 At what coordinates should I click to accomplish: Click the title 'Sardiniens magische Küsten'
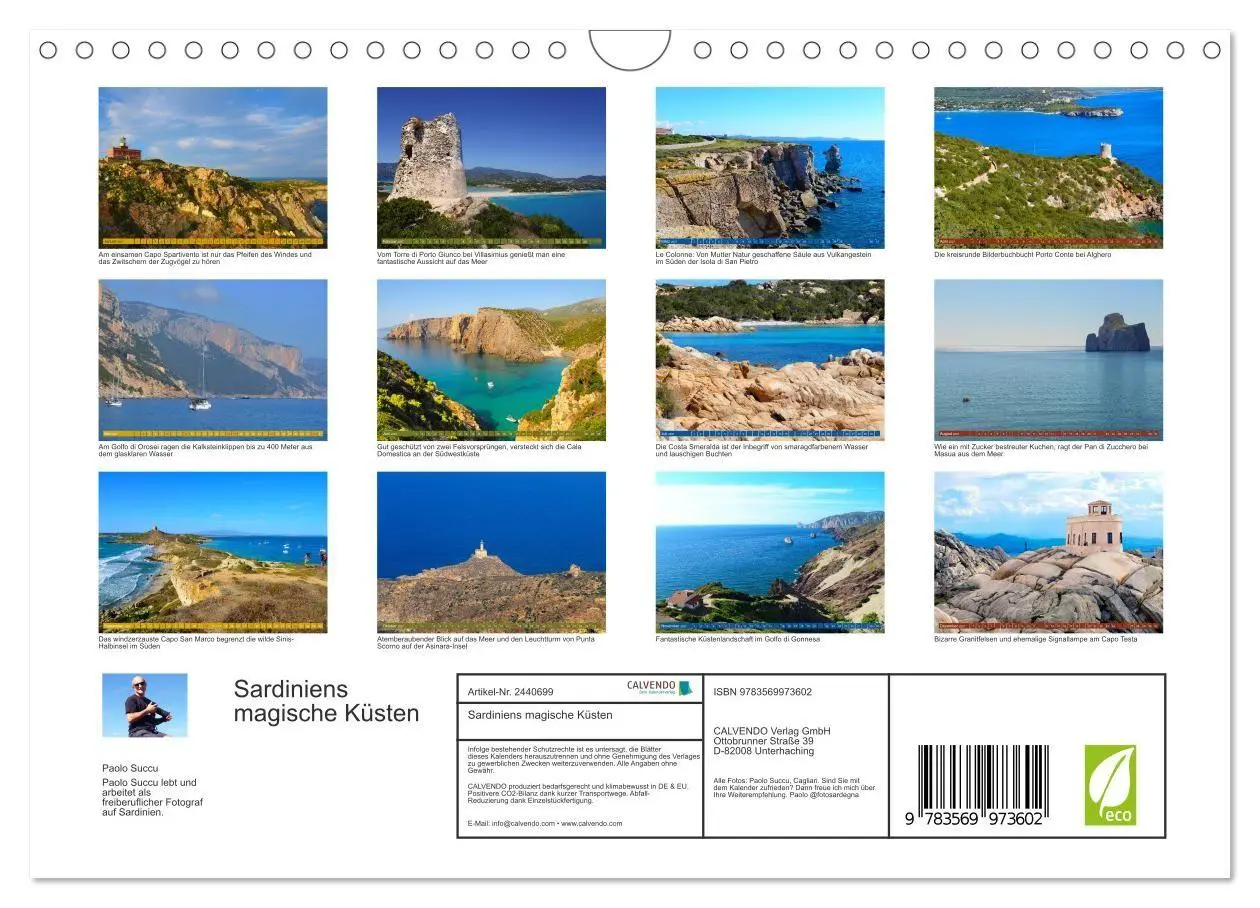327,701
